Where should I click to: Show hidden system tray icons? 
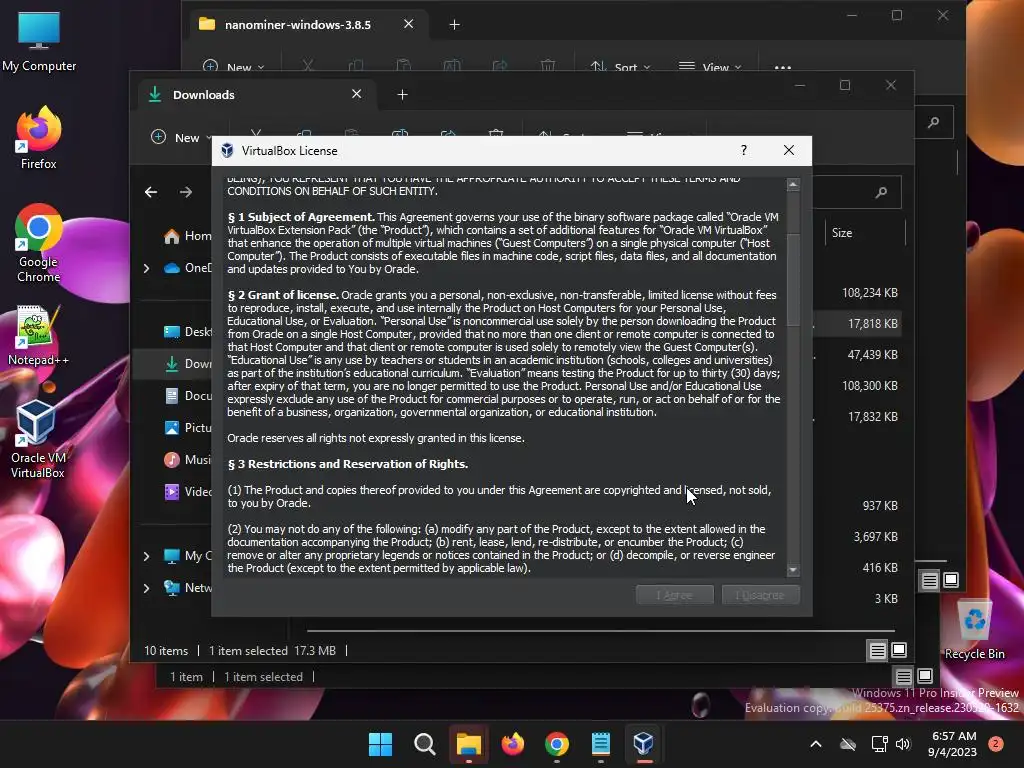(x=816, y=744)
